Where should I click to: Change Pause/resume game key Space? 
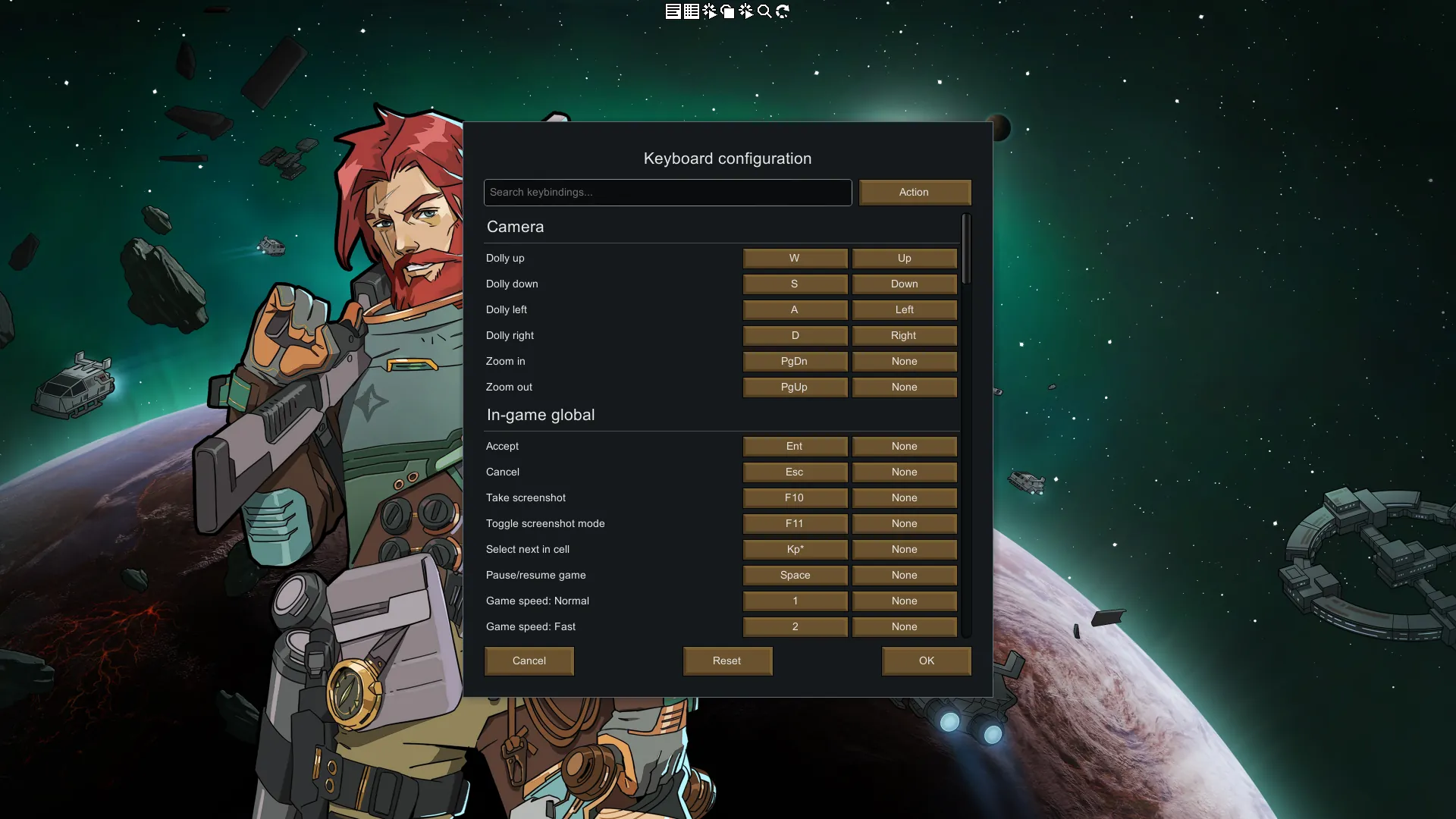point(795,576)
